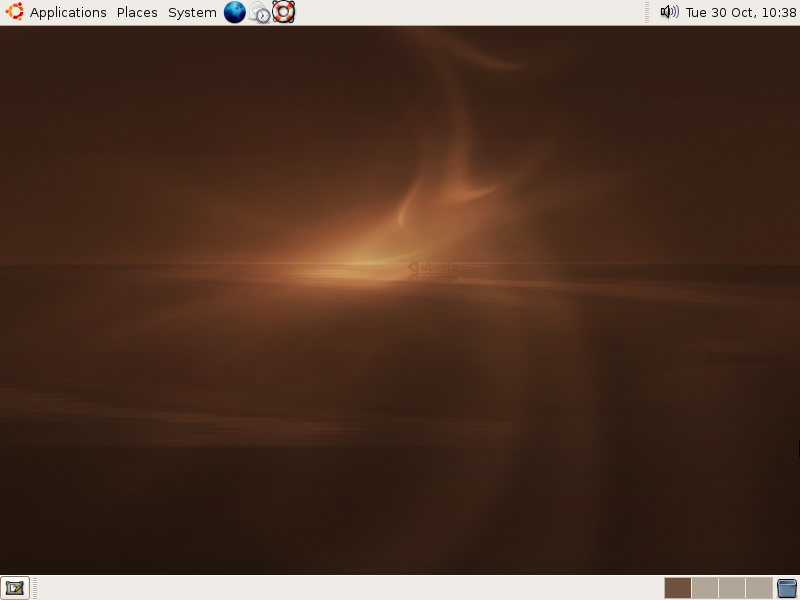Image resolution: width=800 pixels, height=600 pixels.
Task: Open the Applications menu
Action: pos(68,13)
